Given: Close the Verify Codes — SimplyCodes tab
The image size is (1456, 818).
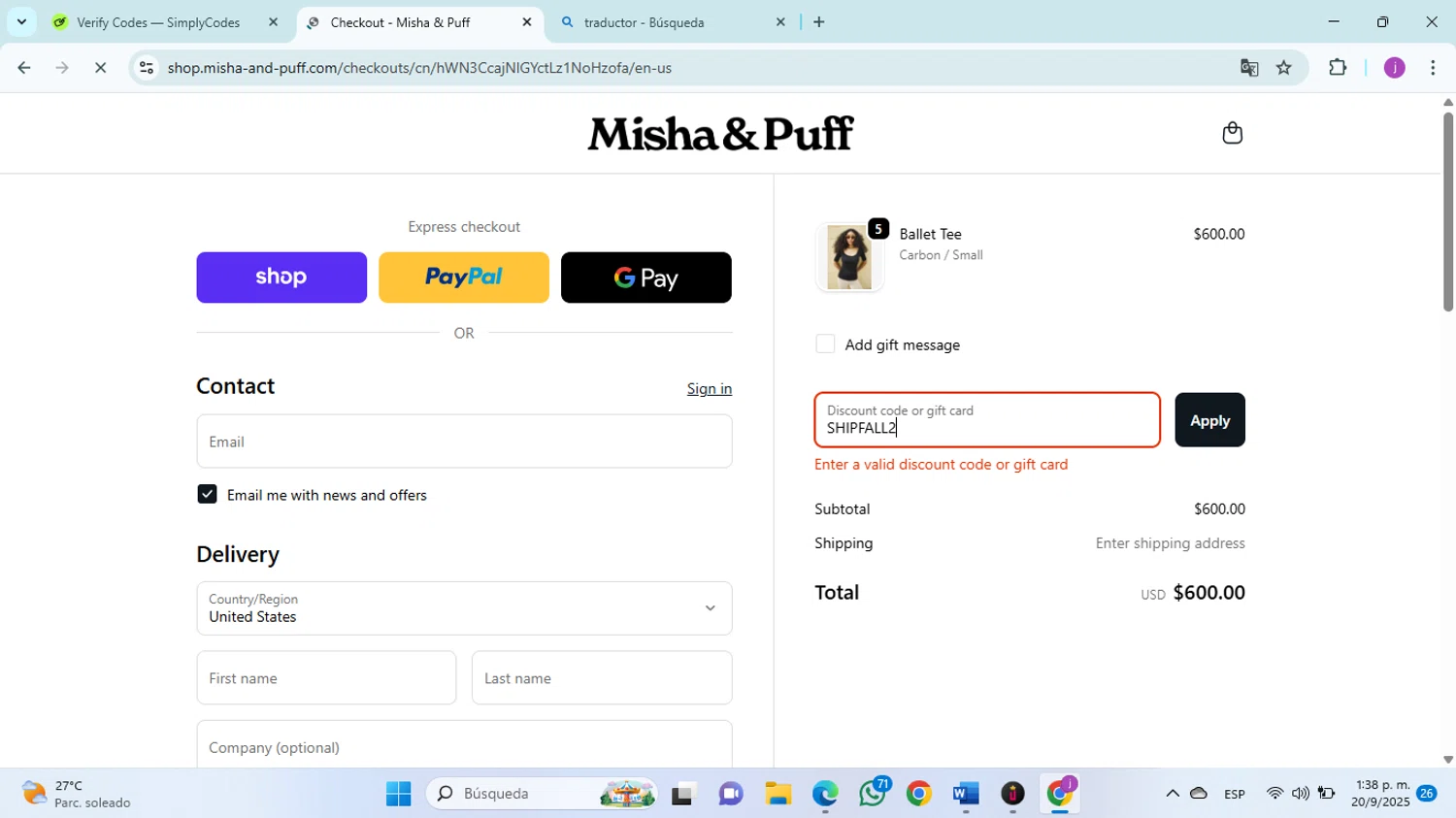Looking at the screenshot, I should point(273,21).
